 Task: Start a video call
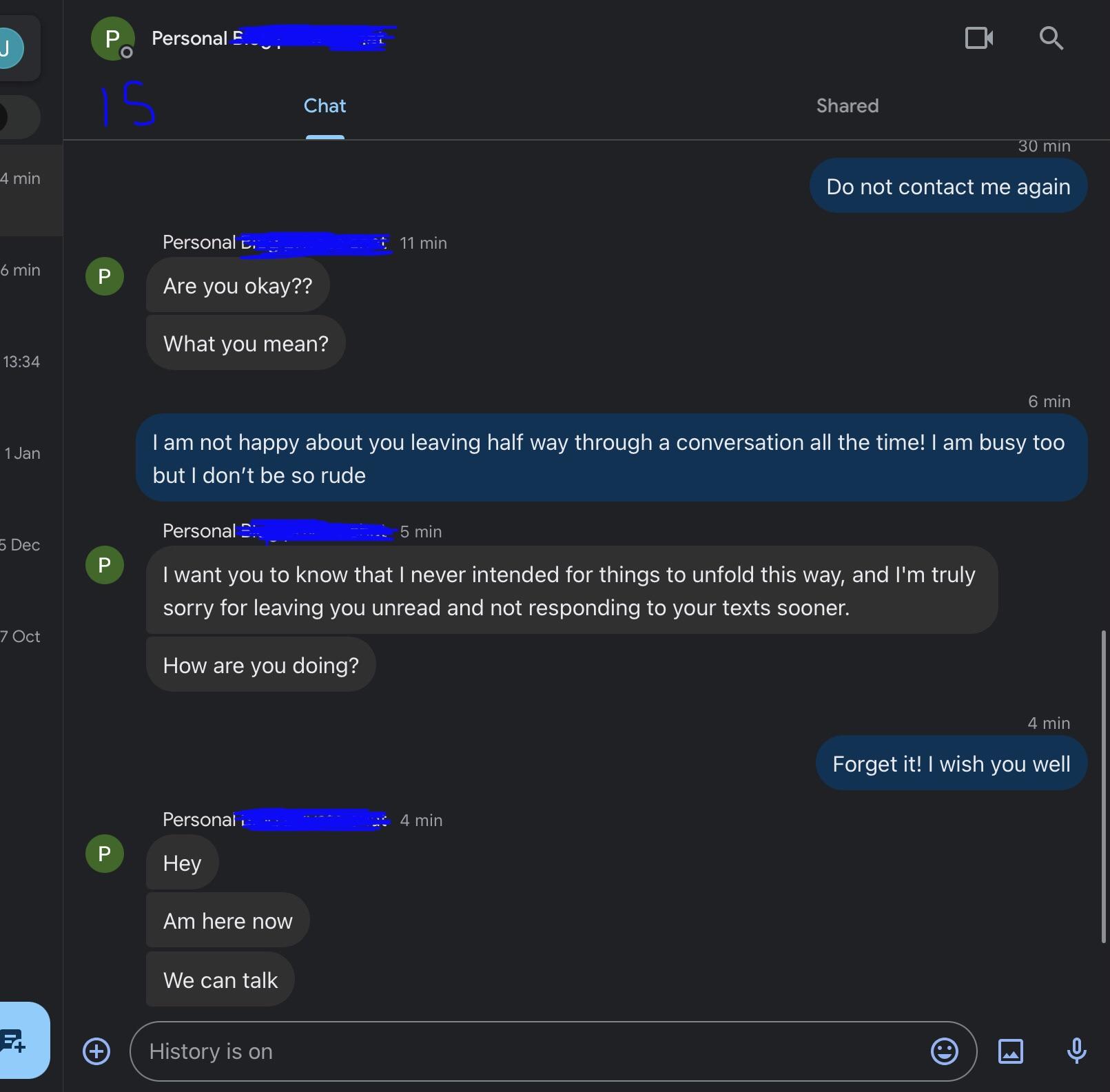(978, 38)
